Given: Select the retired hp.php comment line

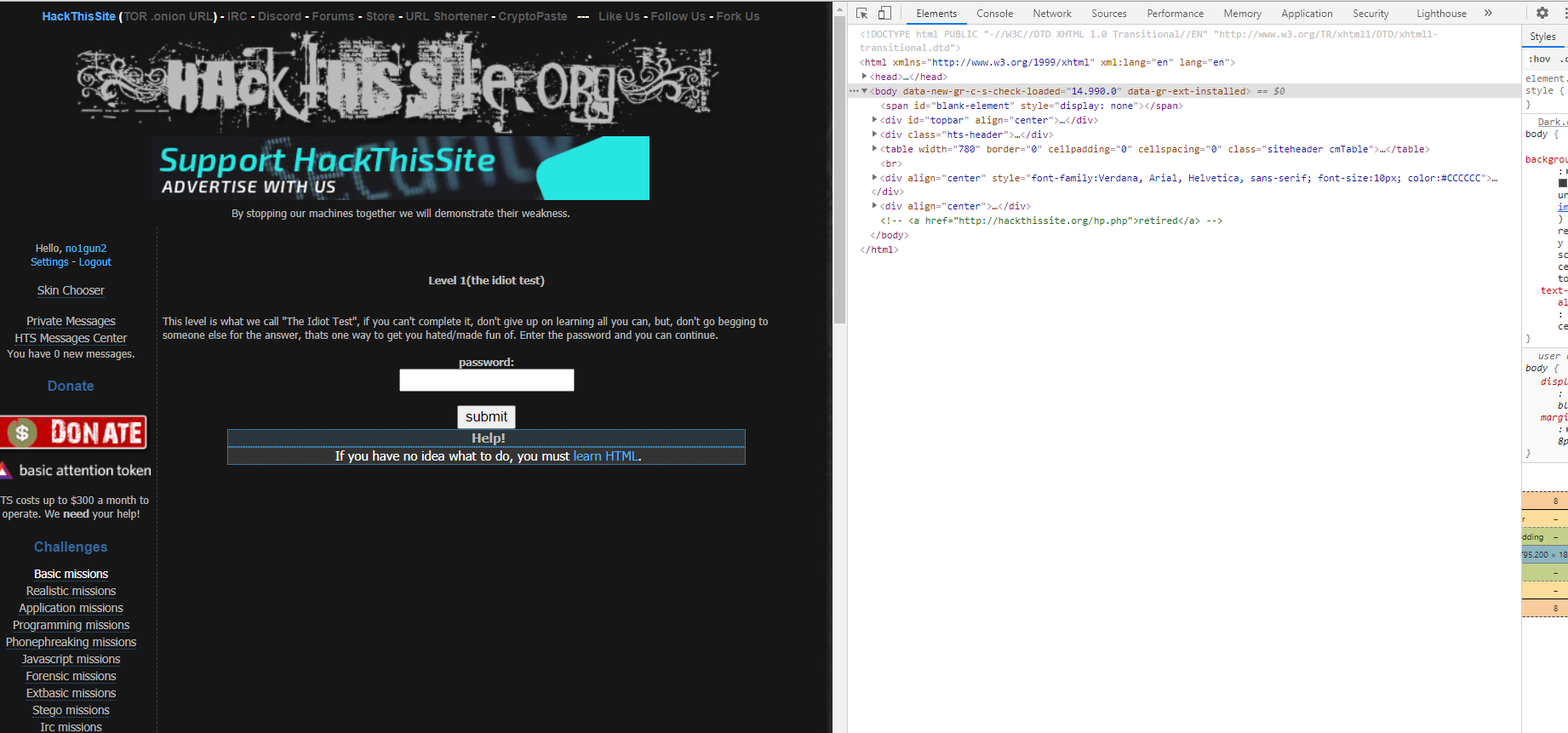Looking at the screenshot, I should (1051, 220).
